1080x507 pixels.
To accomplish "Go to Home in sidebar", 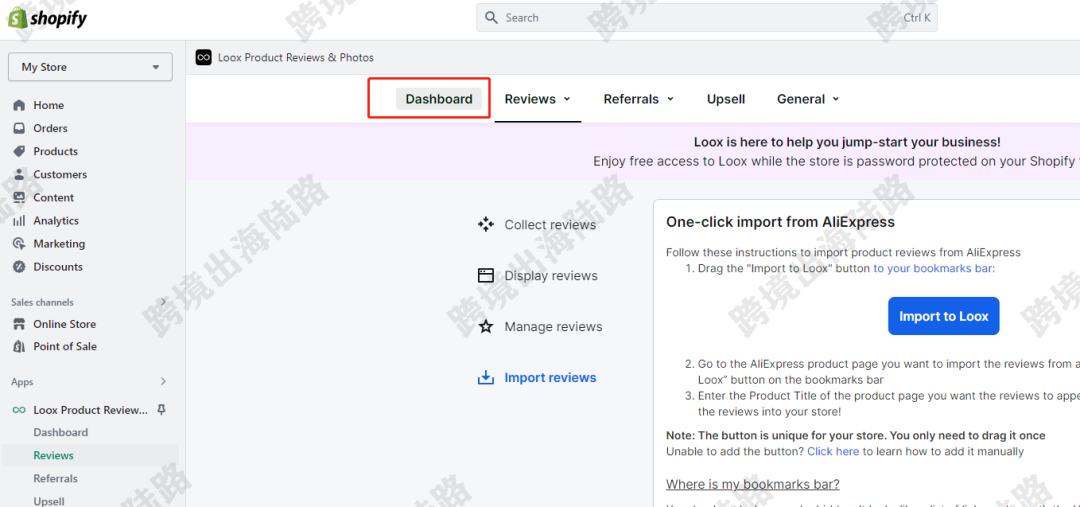I will (x=49, y=105).
